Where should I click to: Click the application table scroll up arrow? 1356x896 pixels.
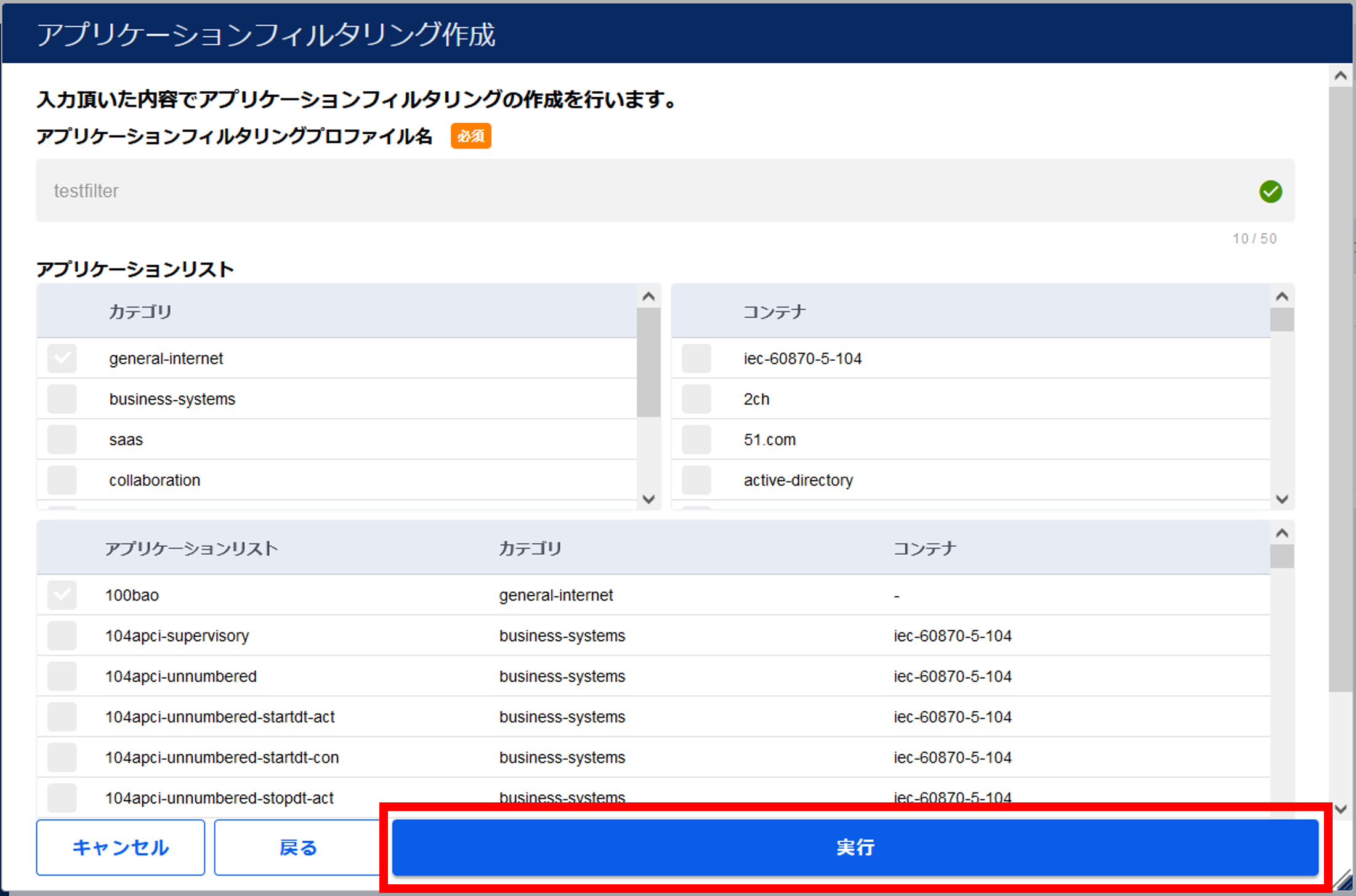1282,533
